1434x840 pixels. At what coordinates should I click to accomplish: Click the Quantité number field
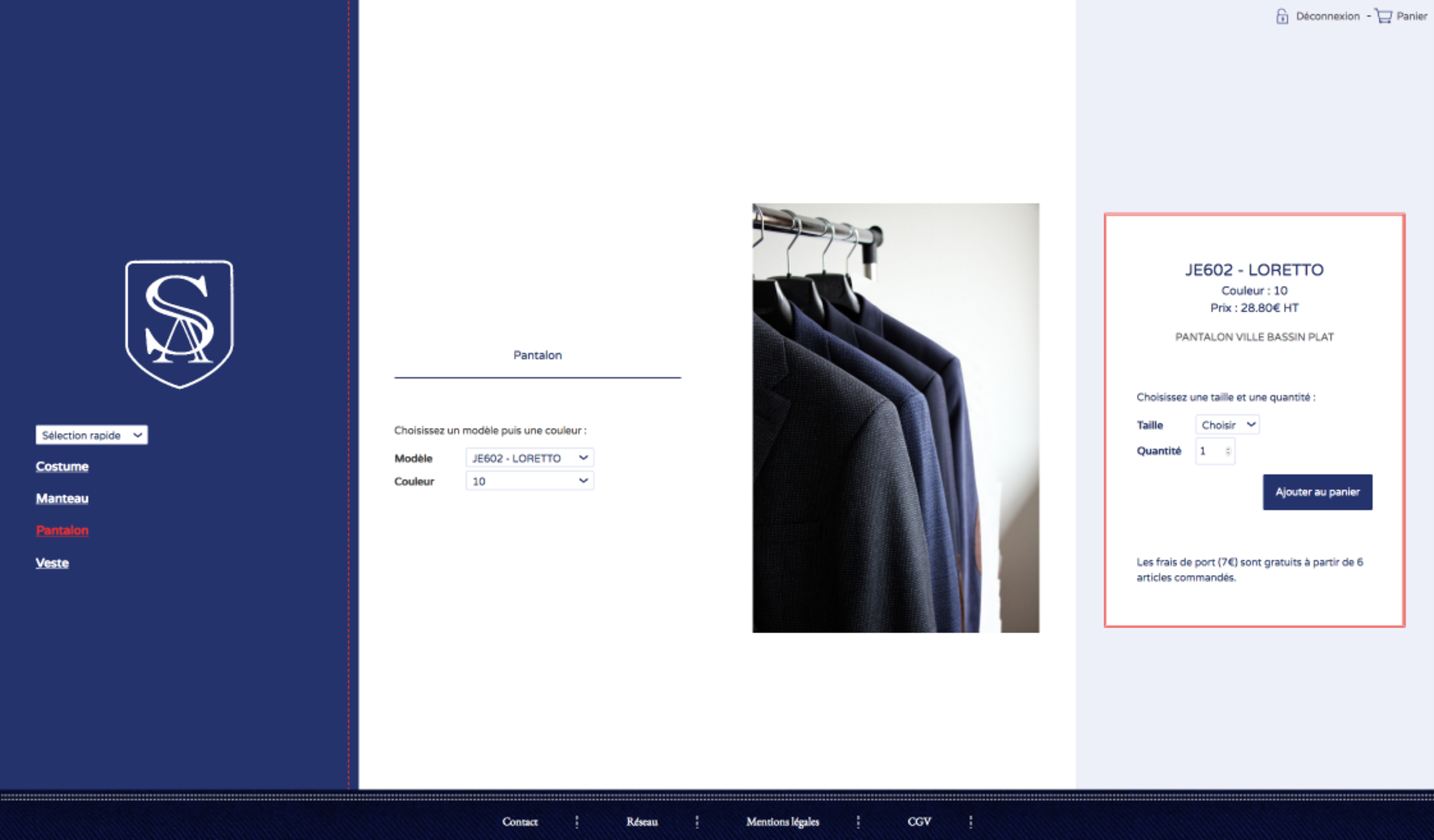tap(1215, 451)
